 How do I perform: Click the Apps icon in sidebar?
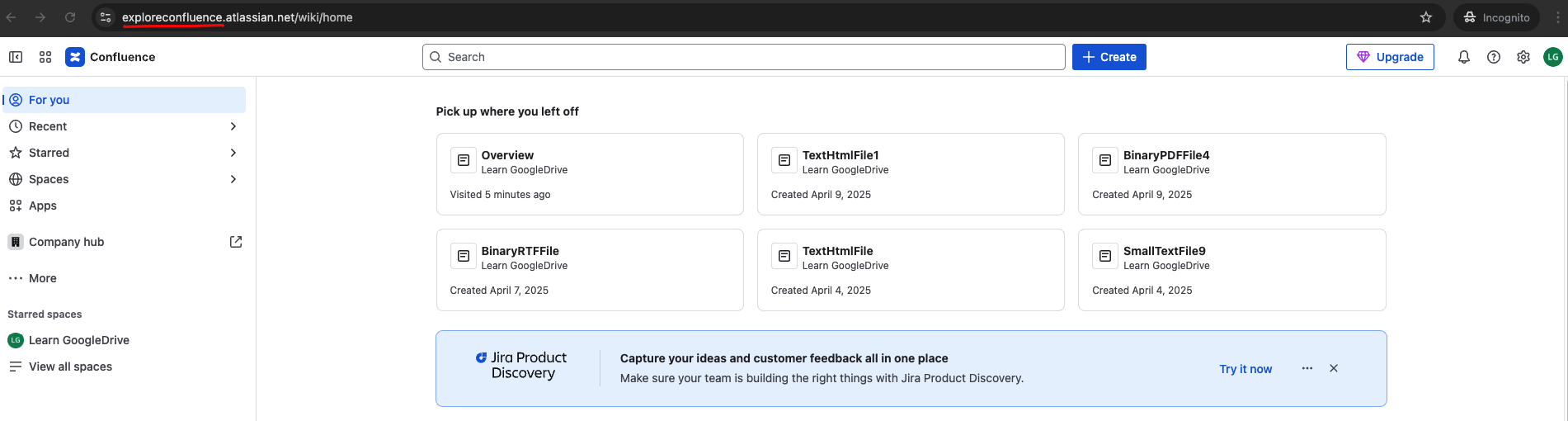point(16,206)
